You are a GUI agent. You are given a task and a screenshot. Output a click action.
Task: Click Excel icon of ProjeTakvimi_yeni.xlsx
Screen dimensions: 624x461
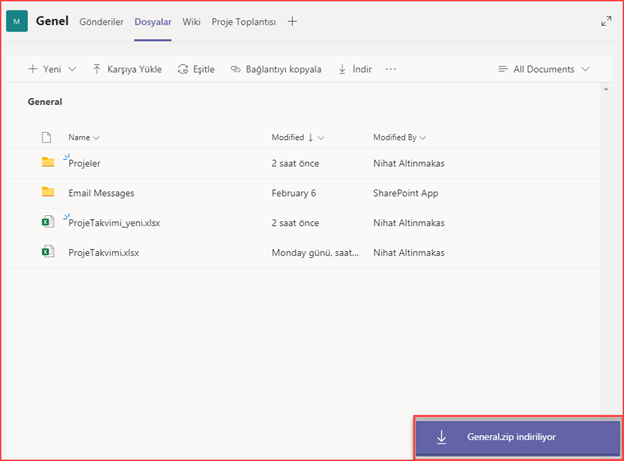(x=48, y=222)
